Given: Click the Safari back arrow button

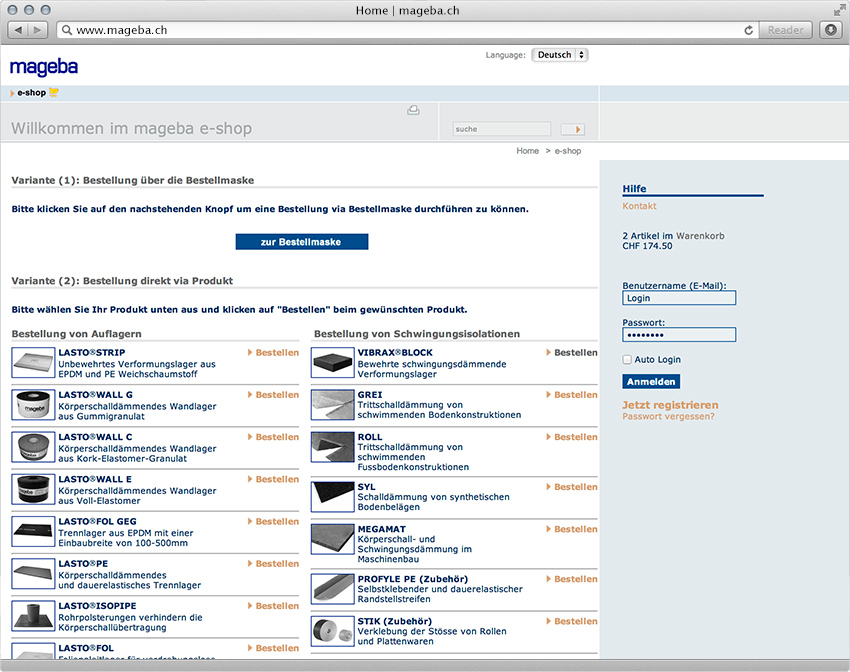Looking at the screenshot, I should (18, 30).
